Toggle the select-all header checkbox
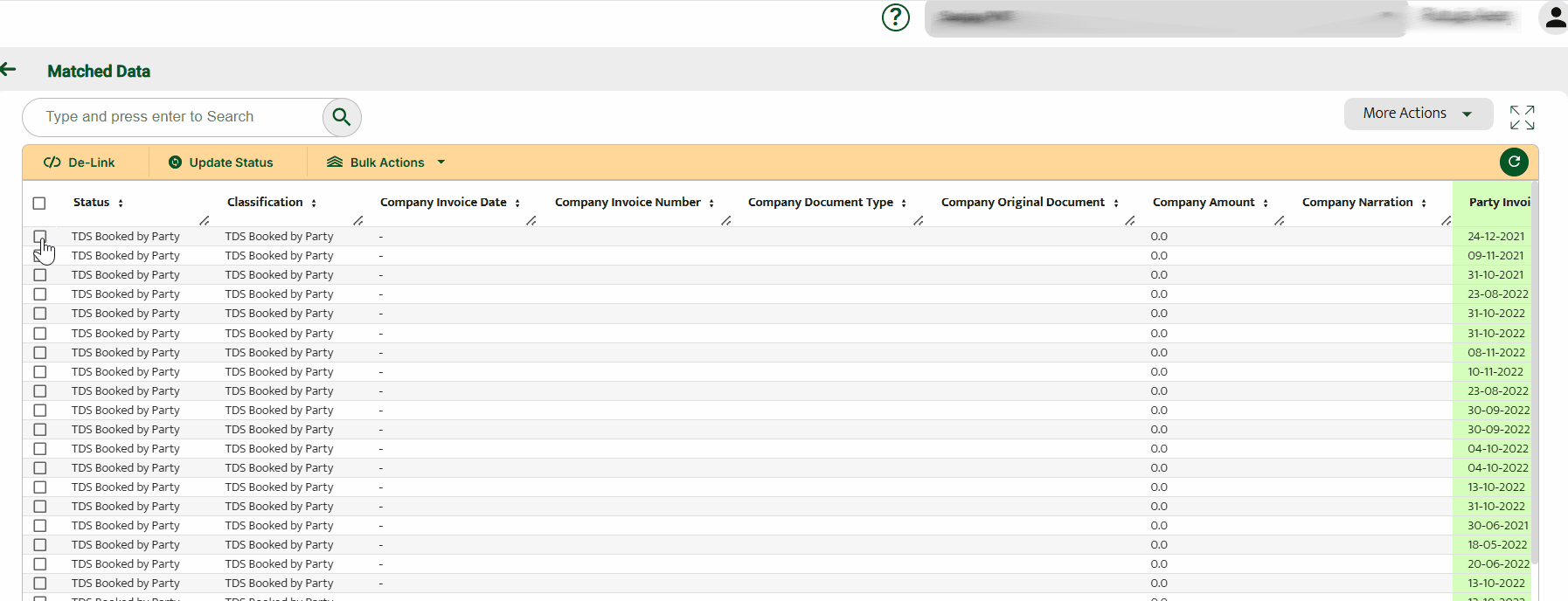Image resolution: width=1568 pixels, height=601 pixels. [39, 204]
